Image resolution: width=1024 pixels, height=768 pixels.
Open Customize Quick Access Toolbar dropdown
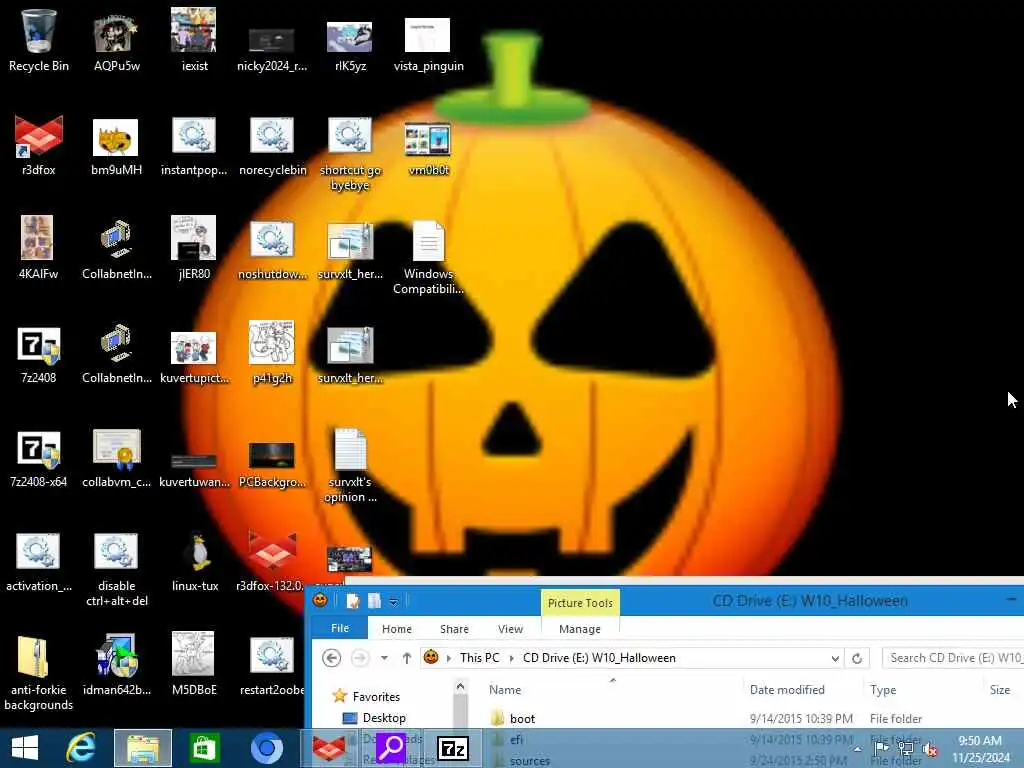click(x=393, y=601)
